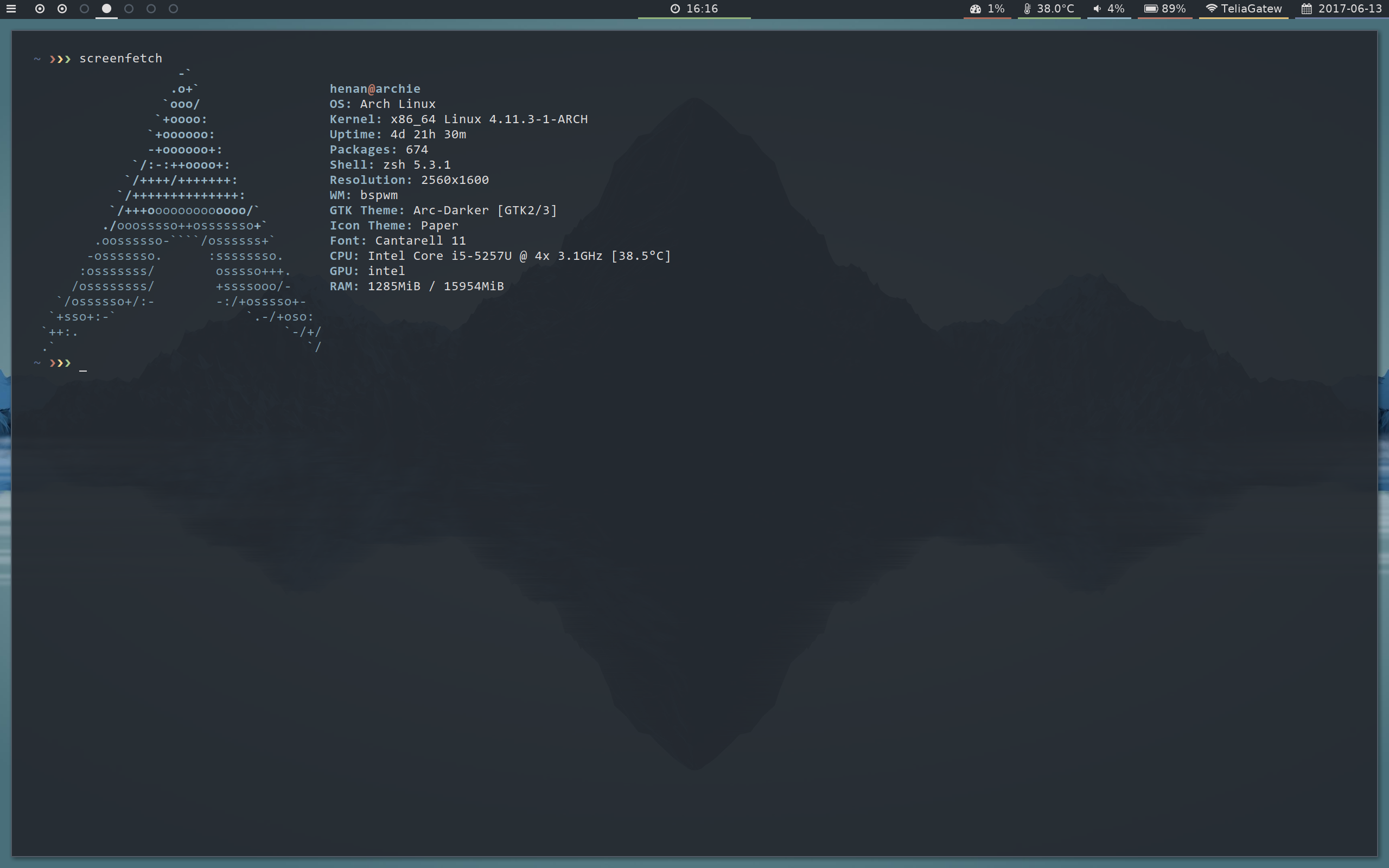Click the OS: Arch Linux line

(383, 104)
